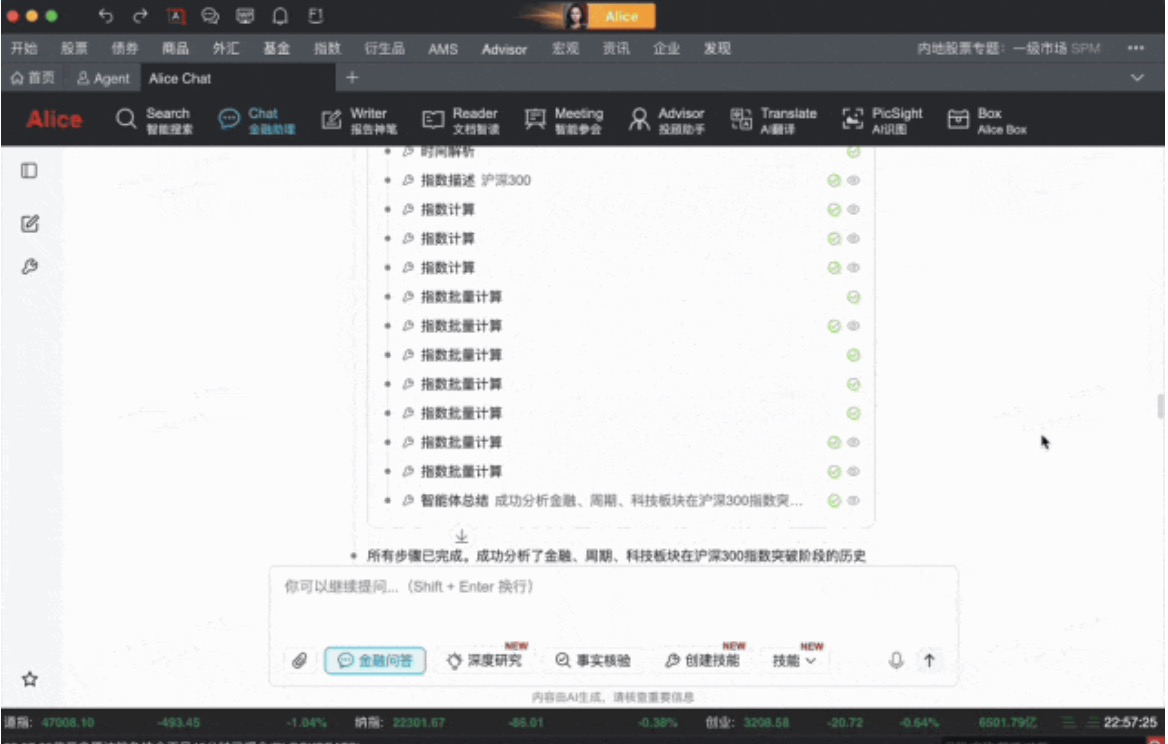
Task: Expand the 技能 dropdown
Action: 794,661
